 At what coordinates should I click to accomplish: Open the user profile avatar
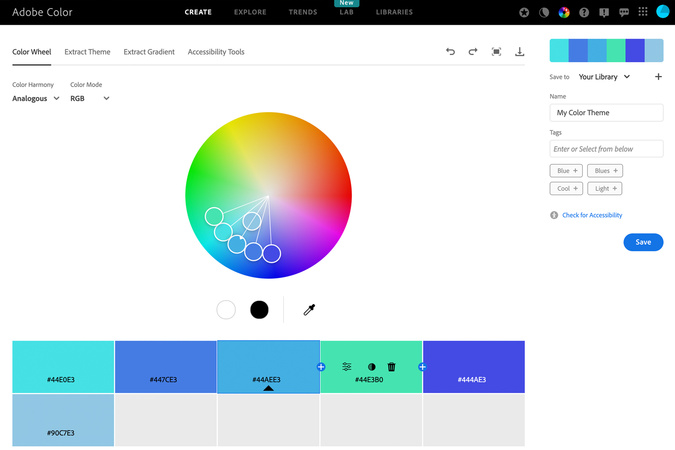[x=663, y=12]
